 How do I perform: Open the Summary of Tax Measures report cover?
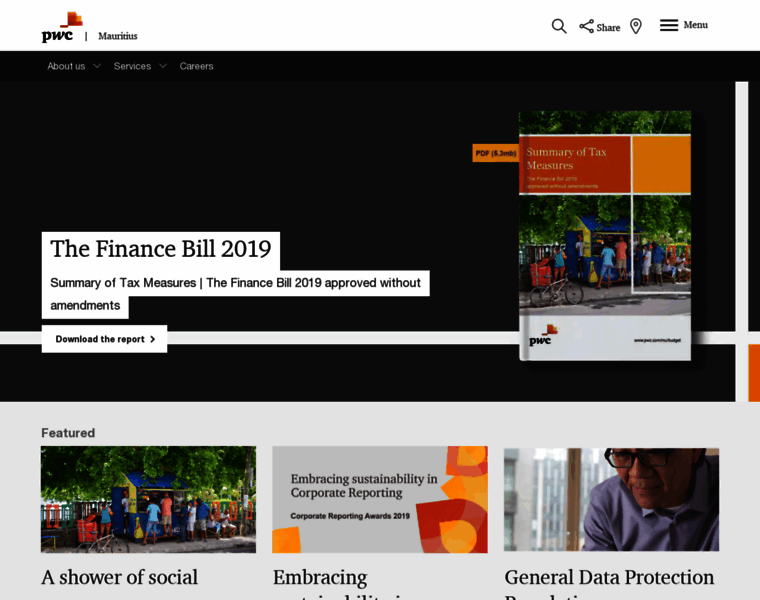pos(605,236)
